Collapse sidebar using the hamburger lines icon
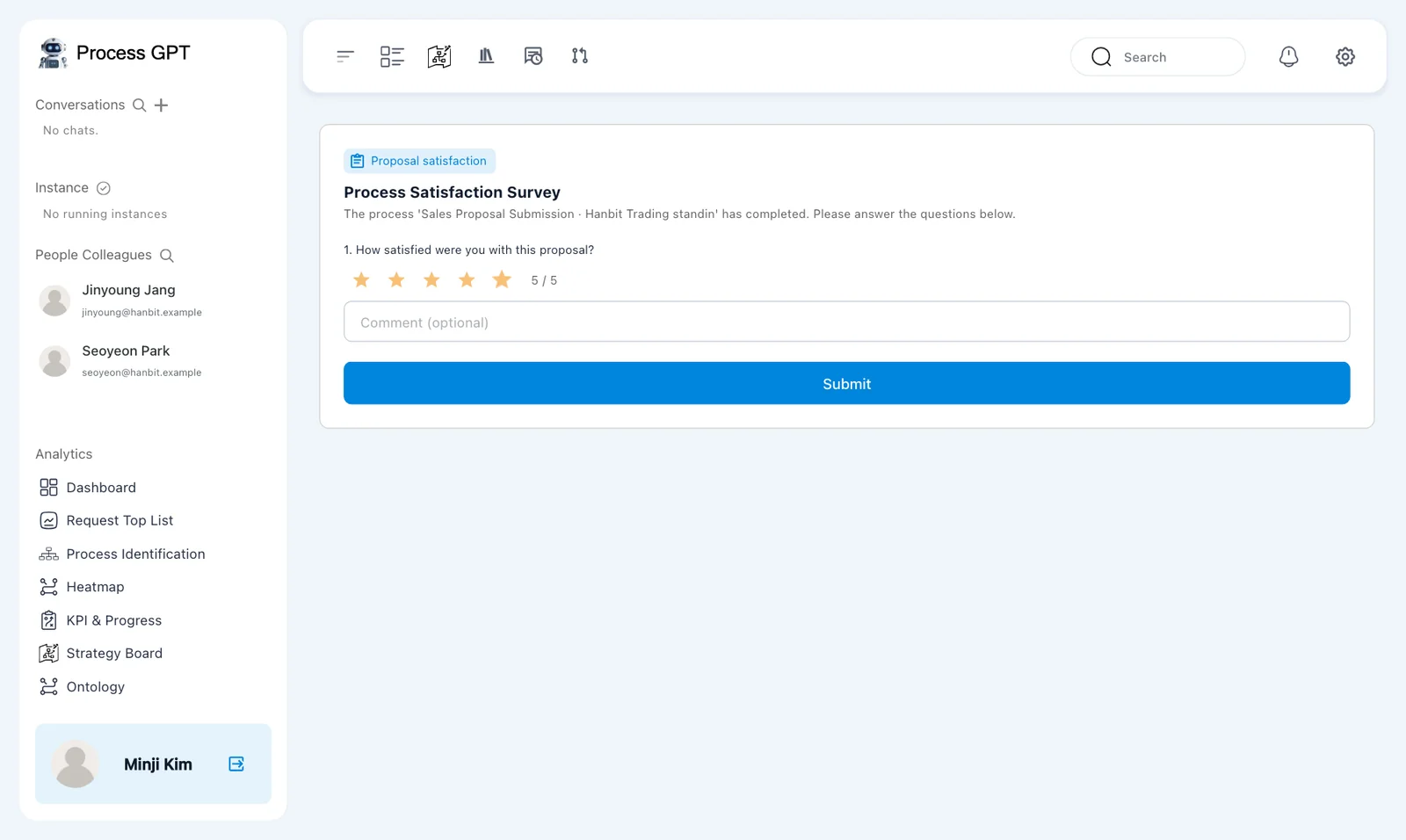Image resolution: width=1406 pixels, height=840 pixels. 345,56
